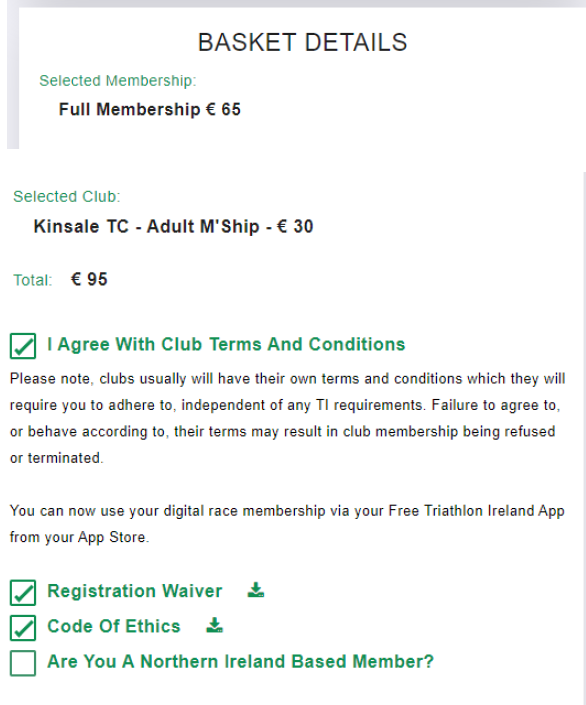Click the 'I Agree With Club Terms And Conditions' label
The height and width of the screenshot is (705, 586).
pyautogui.click(x=226, y=344)
